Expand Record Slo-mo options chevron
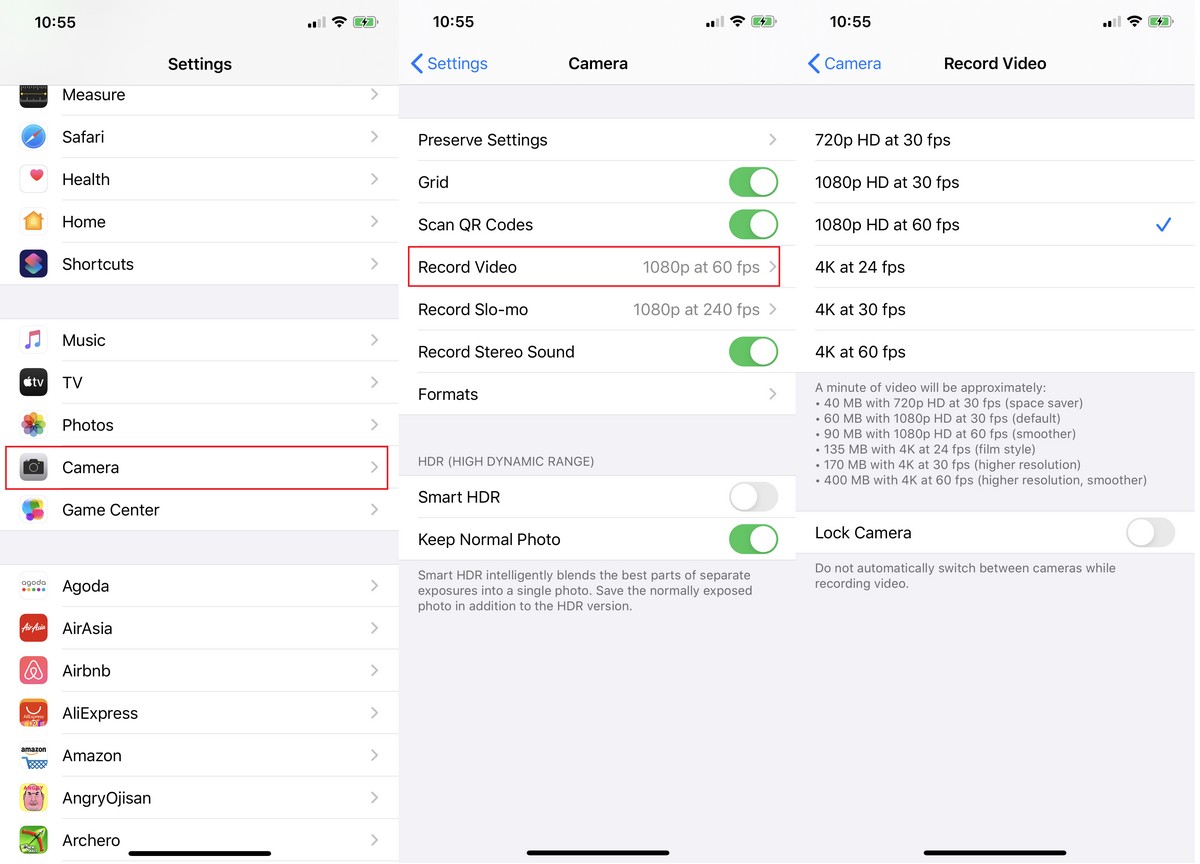Viewport: 1200px width, 864px height. [x=773, y=309]
